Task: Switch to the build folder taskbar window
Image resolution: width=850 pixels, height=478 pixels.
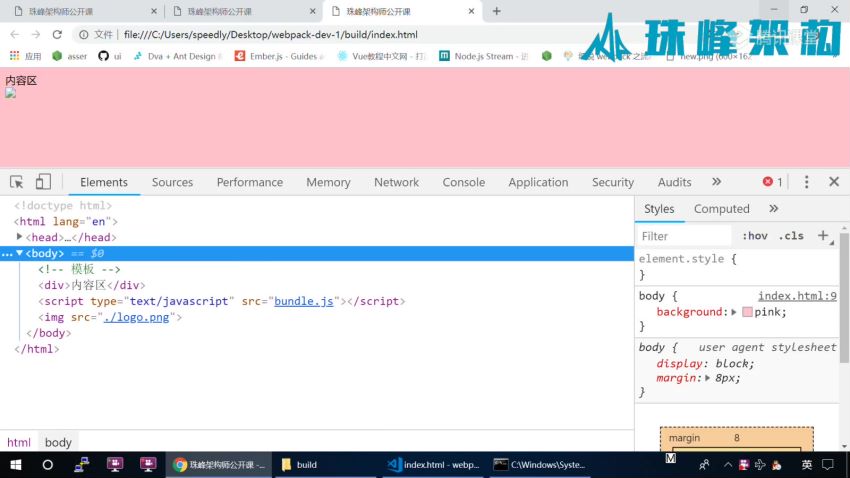Action: 325,464
